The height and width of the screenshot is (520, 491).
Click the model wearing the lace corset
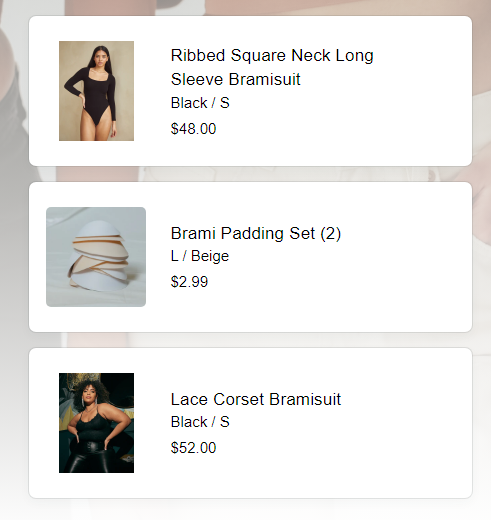tap(97, 427)
